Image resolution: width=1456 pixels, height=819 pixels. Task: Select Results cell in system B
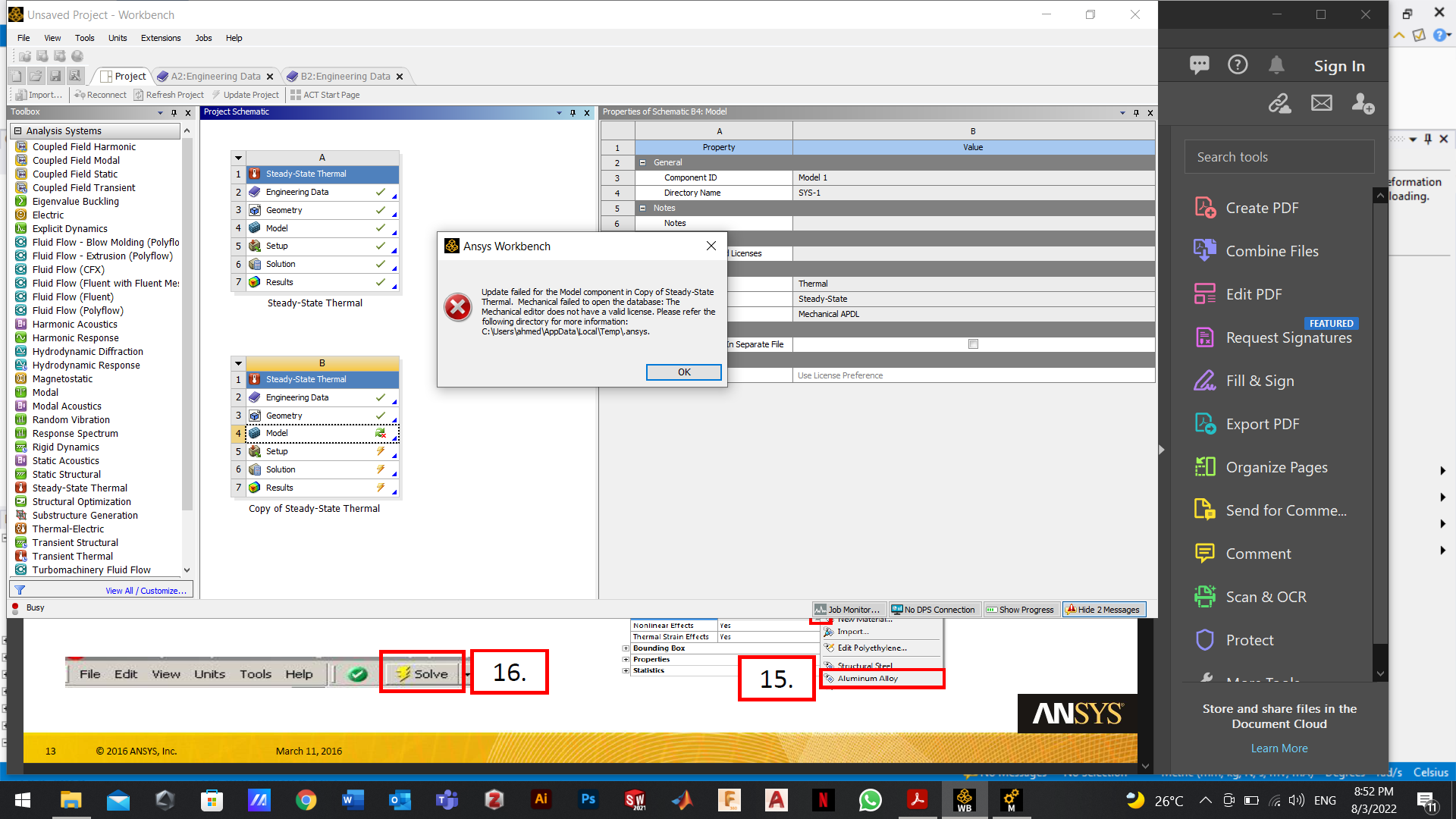[x=322, y=488]
